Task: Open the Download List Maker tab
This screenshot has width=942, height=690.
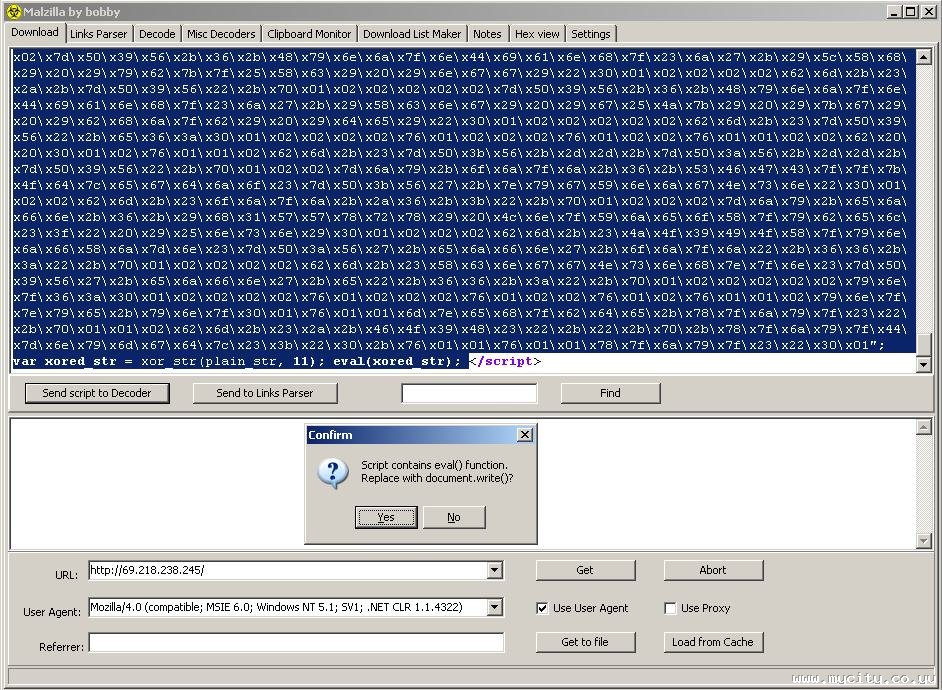Action: [x=412, y=34]
